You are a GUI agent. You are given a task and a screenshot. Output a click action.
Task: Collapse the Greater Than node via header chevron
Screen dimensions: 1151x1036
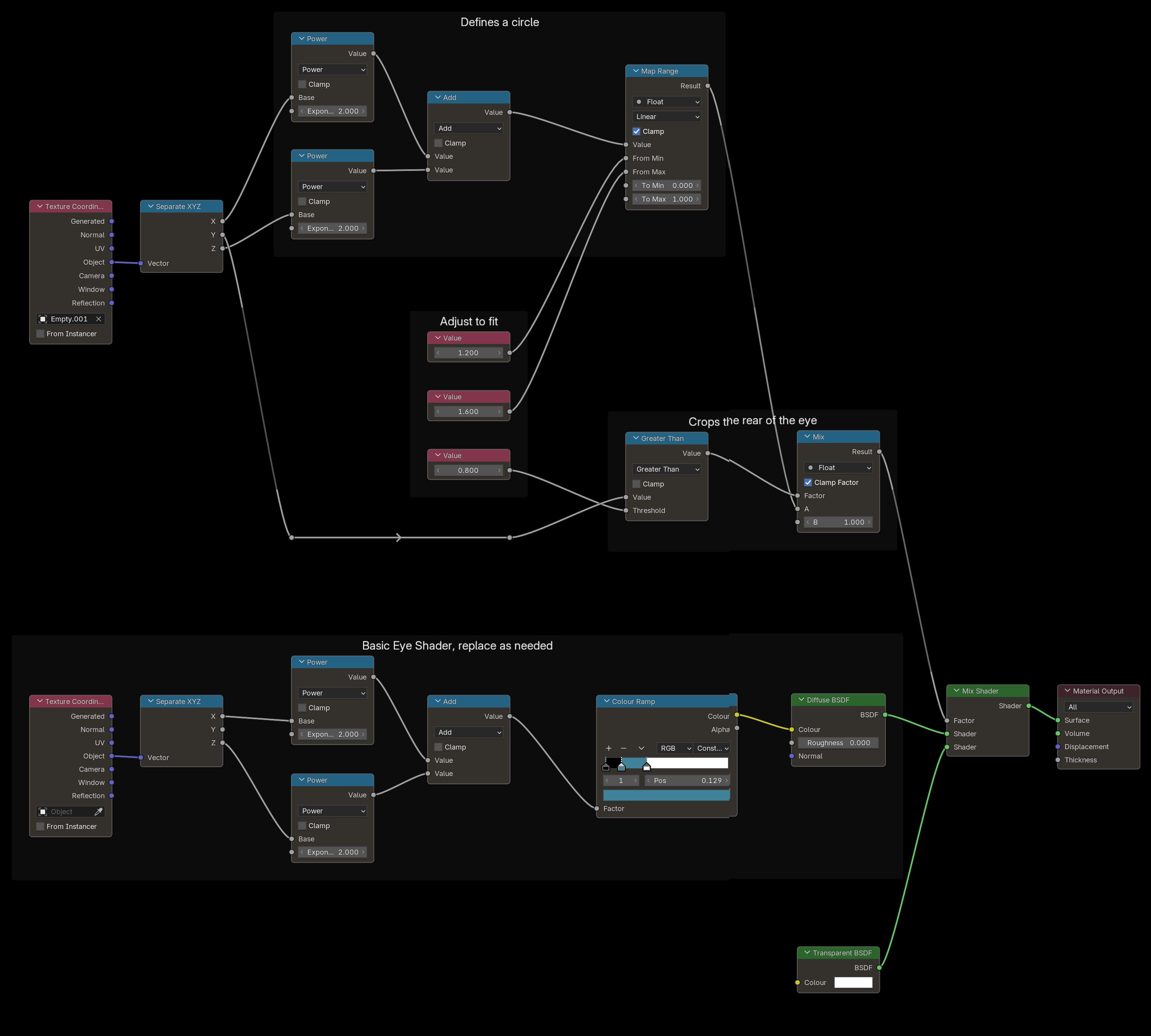point(636,438)
